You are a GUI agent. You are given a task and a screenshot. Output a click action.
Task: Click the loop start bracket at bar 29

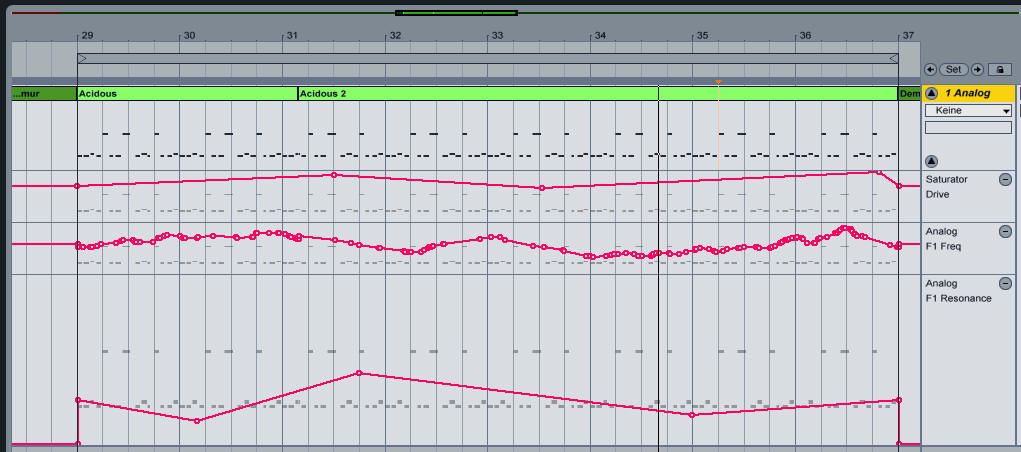(x=83, y=59)
